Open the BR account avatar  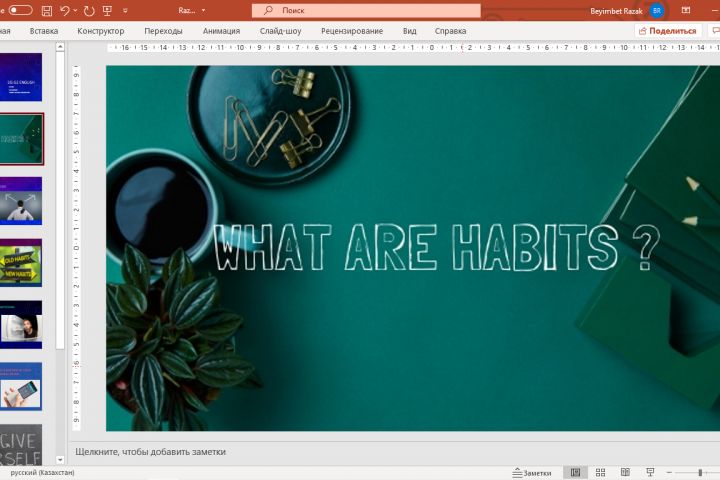click(657, 11)
